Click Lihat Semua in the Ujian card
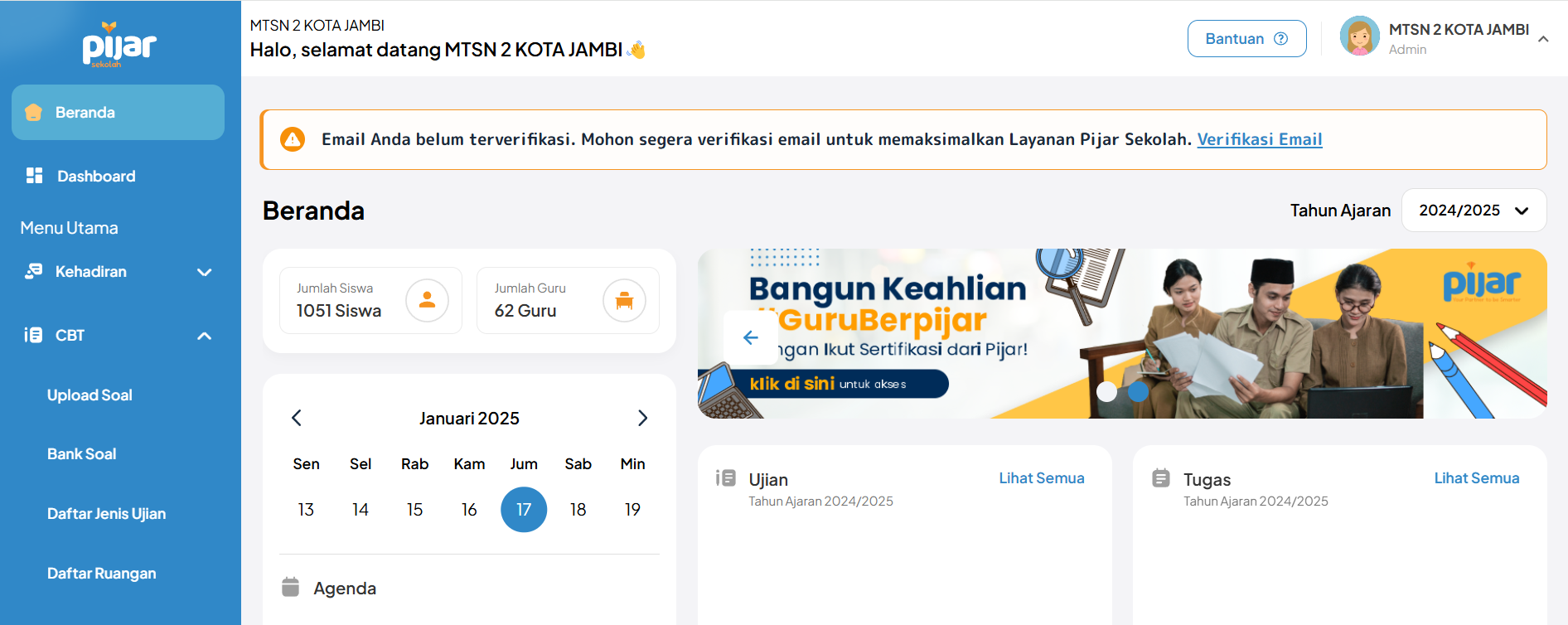This screenshot has width=1568, height=625. point(1042,478)
